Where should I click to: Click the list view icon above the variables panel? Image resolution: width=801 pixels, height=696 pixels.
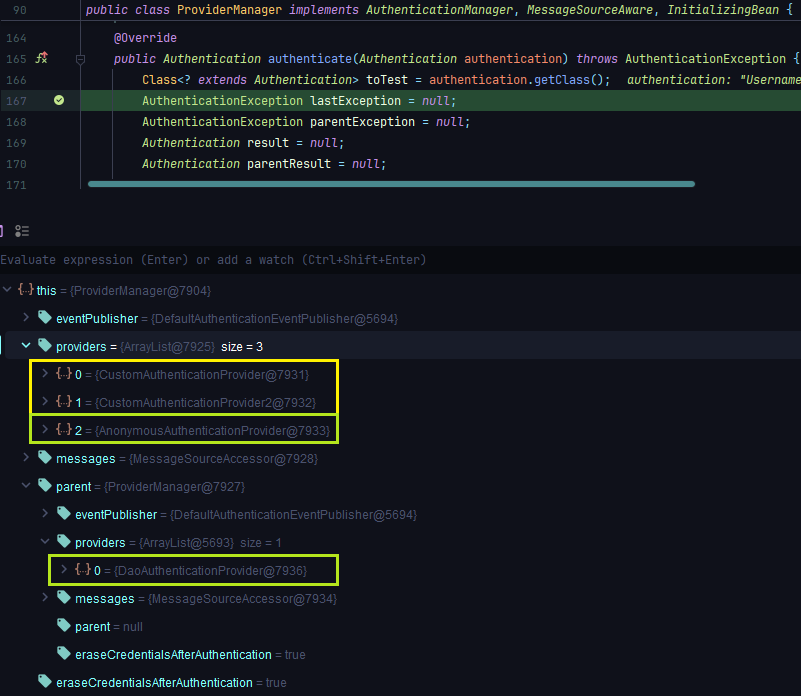coord(23,231)
